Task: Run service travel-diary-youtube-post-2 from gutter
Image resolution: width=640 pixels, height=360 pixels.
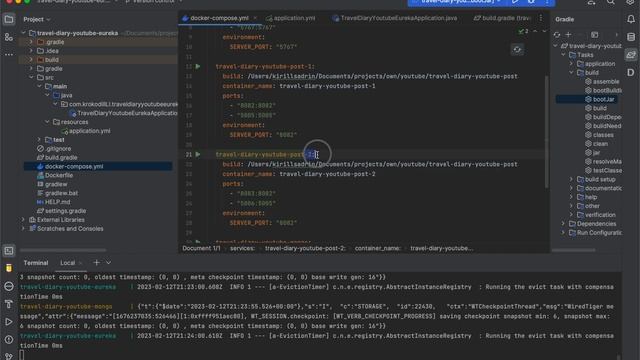Action: pos(198,154)
